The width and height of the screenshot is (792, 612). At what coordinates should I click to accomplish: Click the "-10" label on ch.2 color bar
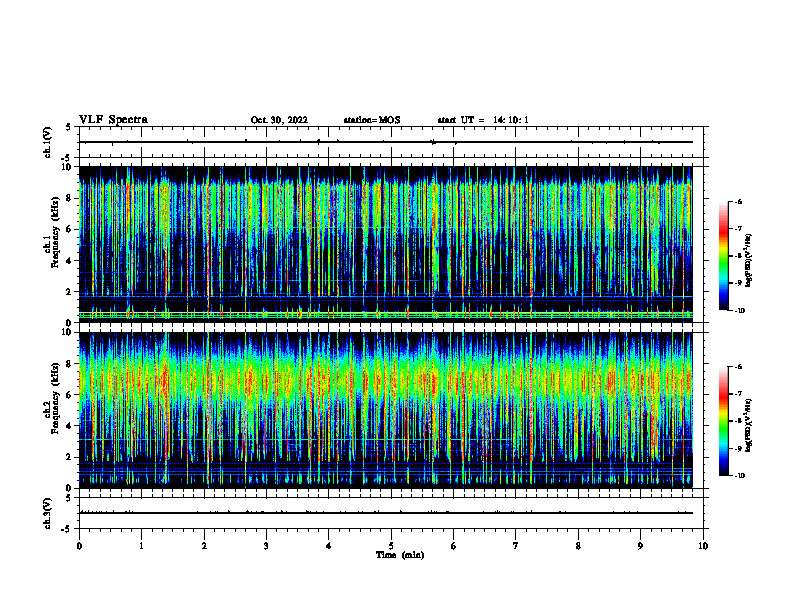click(740, 476)
